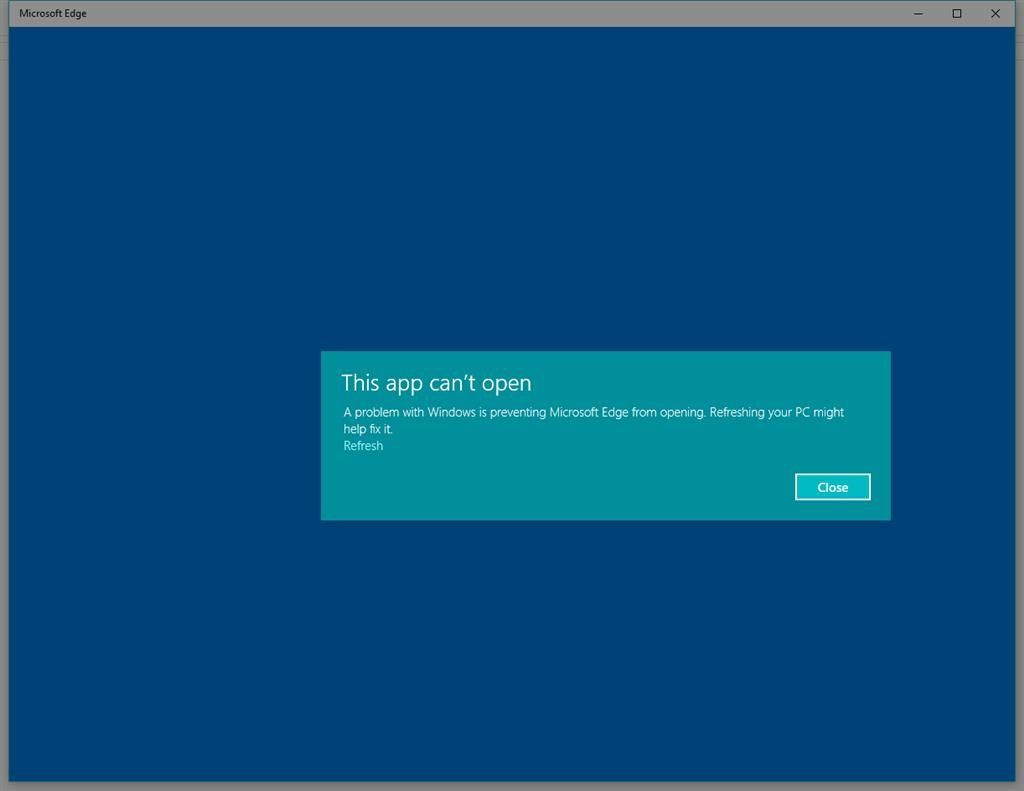This screenshot has width=1024, height=791.
Task: Minimize the Microsoft Edge window
Action: (918, 14)
